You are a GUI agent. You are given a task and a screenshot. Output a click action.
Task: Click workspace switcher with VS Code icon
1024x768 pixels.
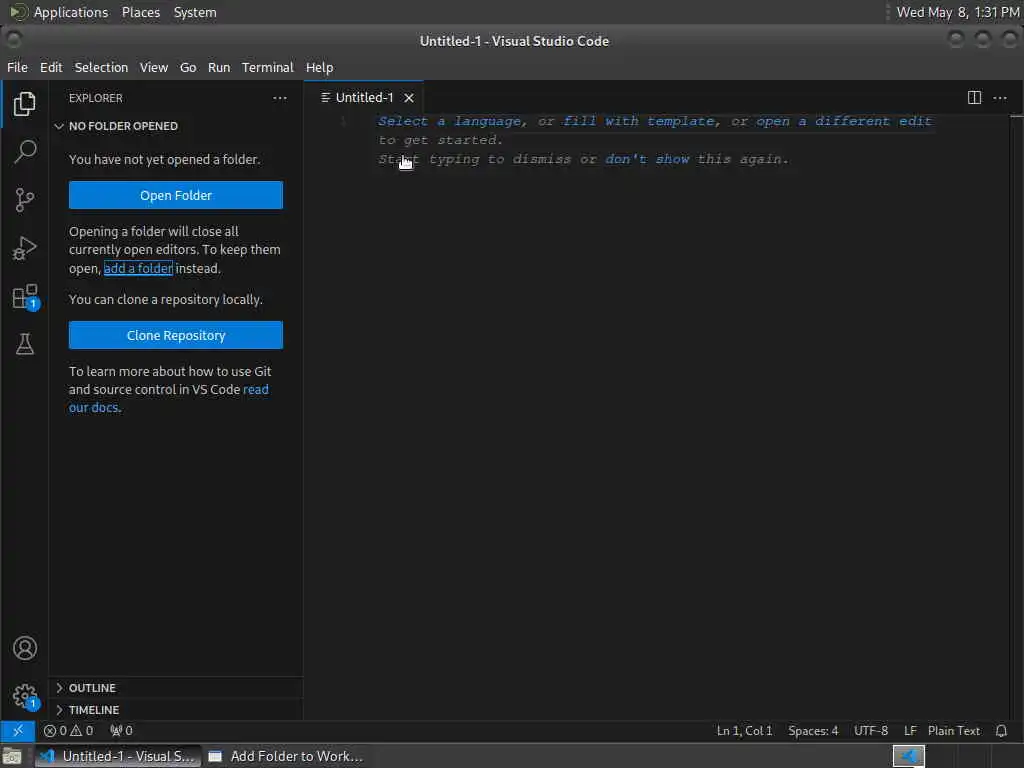[x=908, y=756]
